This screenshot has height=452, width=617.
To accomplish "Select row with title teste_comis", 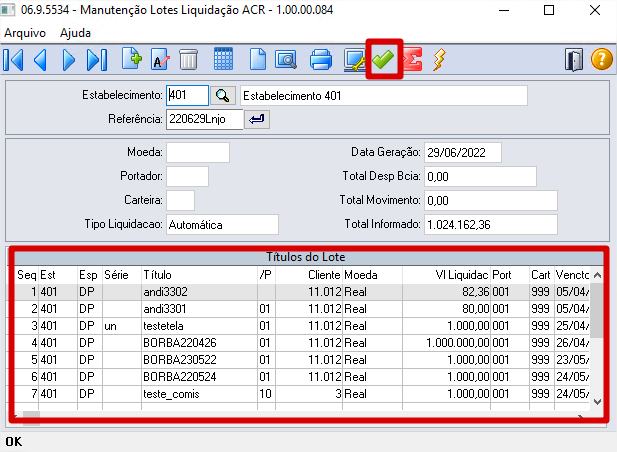I will 302,394.
